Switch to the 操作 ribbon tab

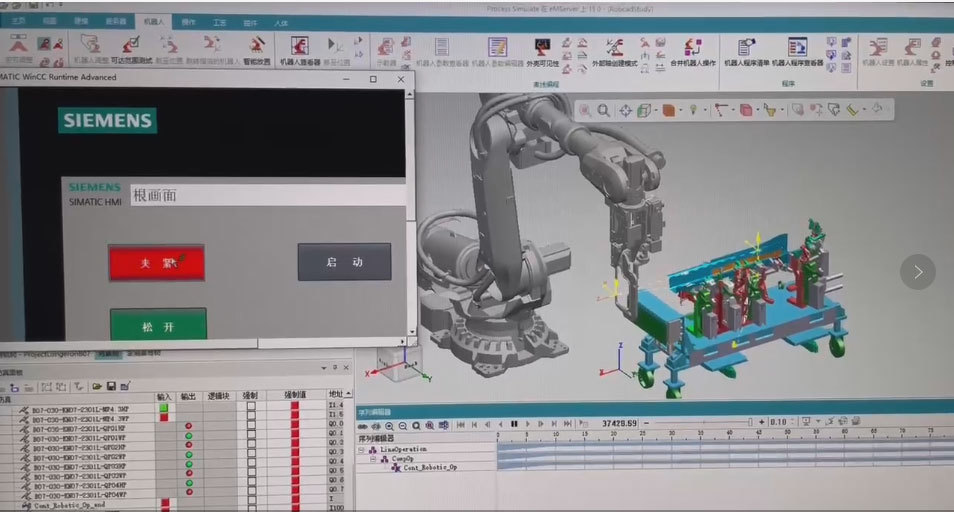click(x=189, y=22)
